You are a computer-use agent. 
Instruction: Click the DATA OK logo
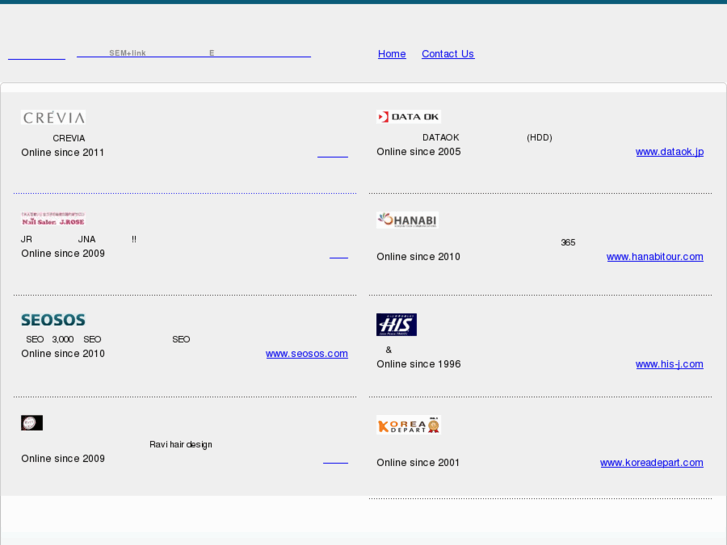pyautogui.click(x=408, y=116)
